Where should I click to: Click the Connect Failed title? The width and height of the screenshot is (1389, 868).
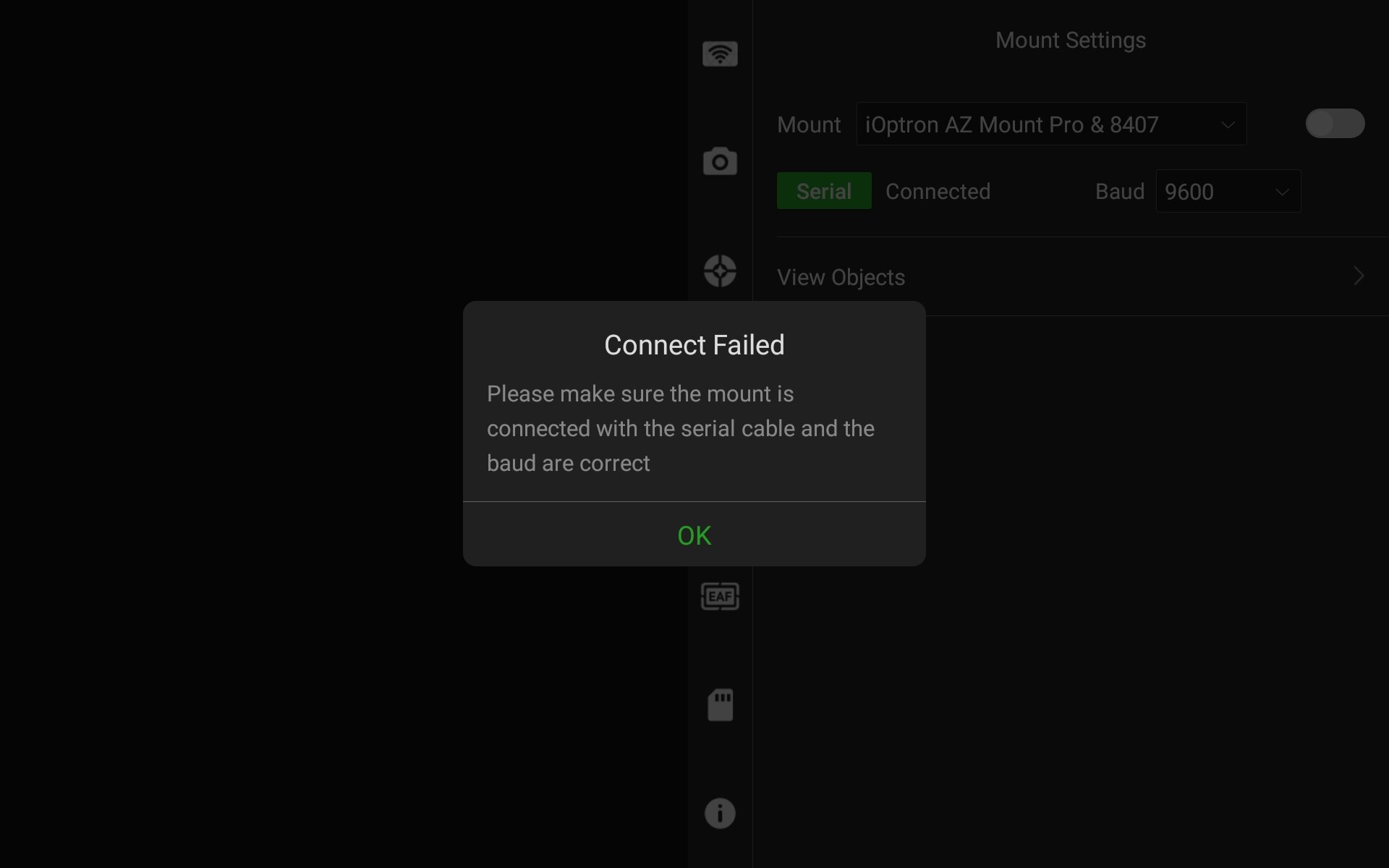(694, 345)
